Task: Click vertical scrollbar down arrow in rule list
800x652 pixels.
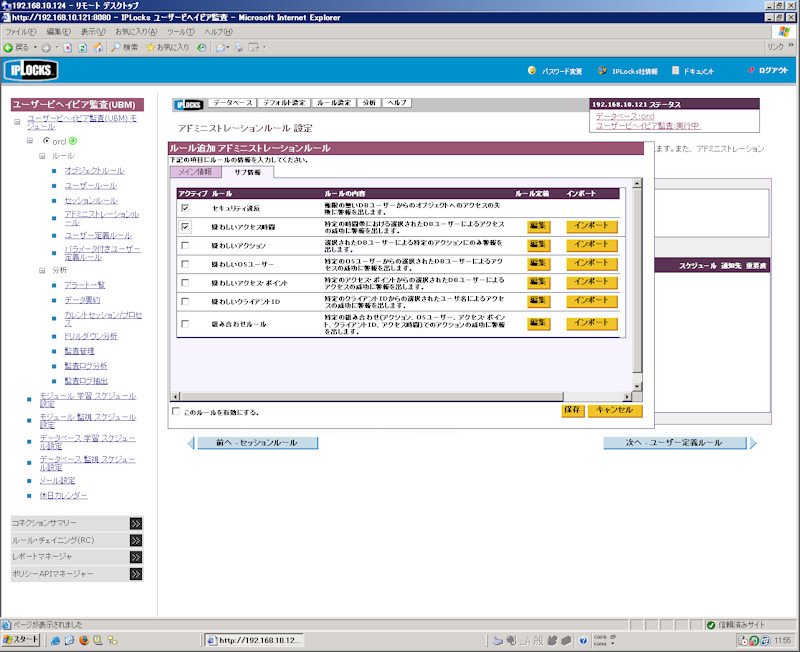Action: click(637, 386)
